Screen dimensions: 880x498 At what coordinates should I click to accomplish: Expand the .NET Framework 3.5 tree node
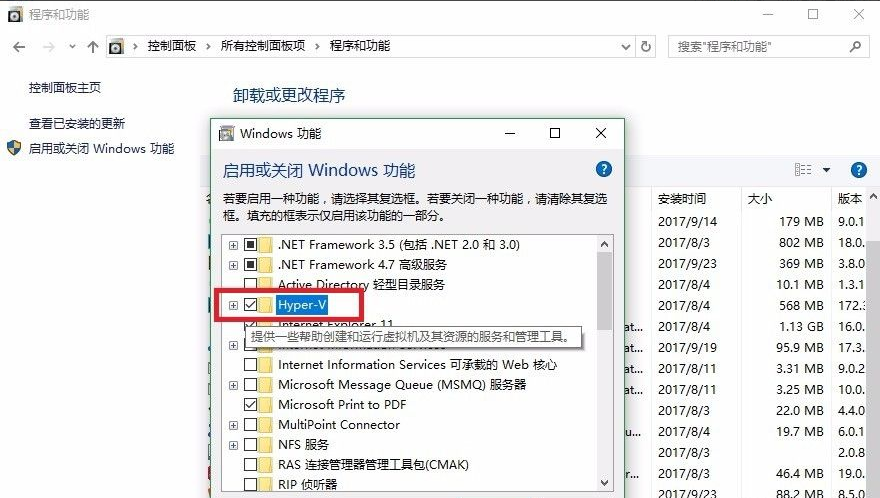(x=233, y=245)
